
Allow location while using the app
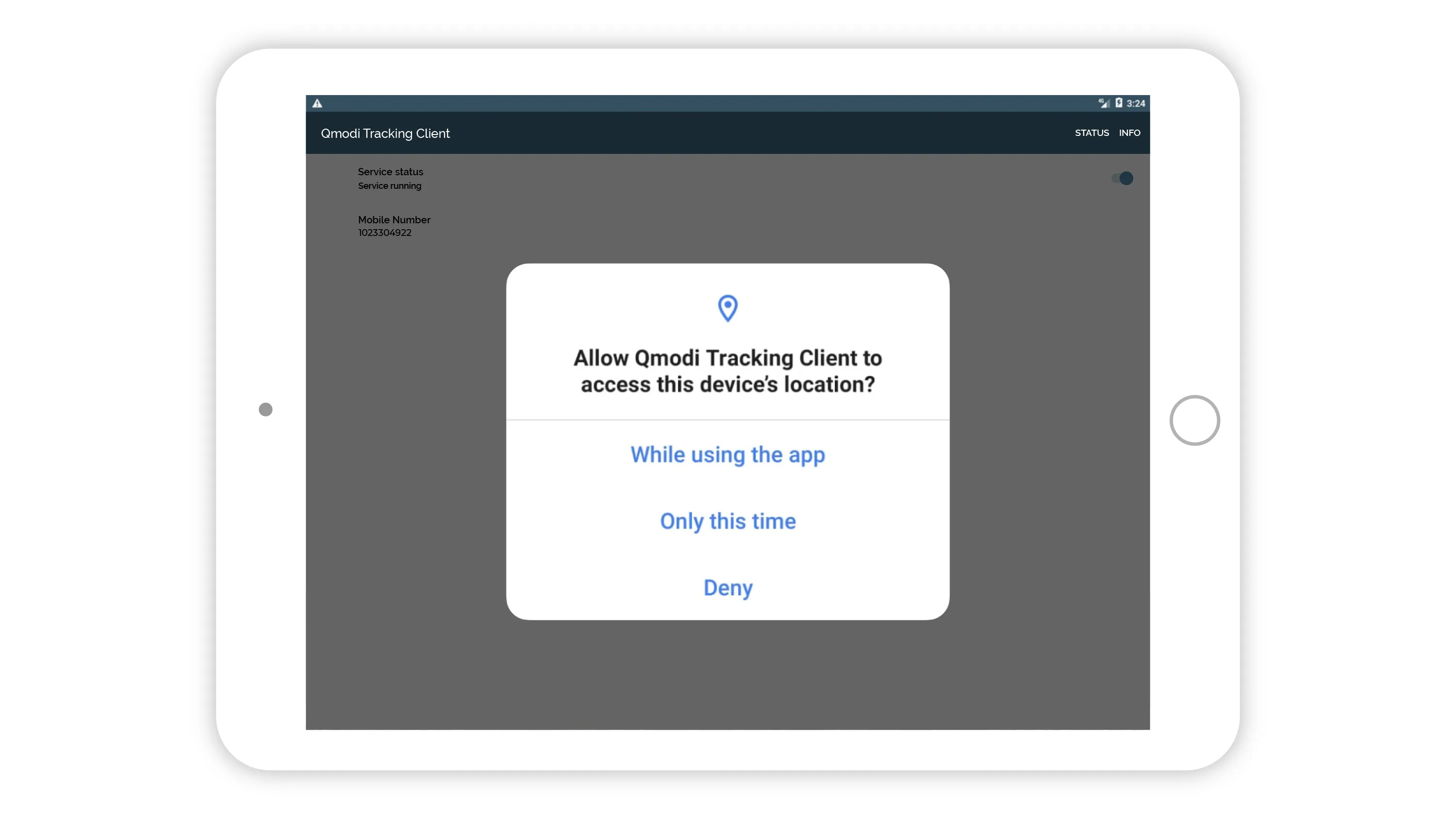pos(728,454)
